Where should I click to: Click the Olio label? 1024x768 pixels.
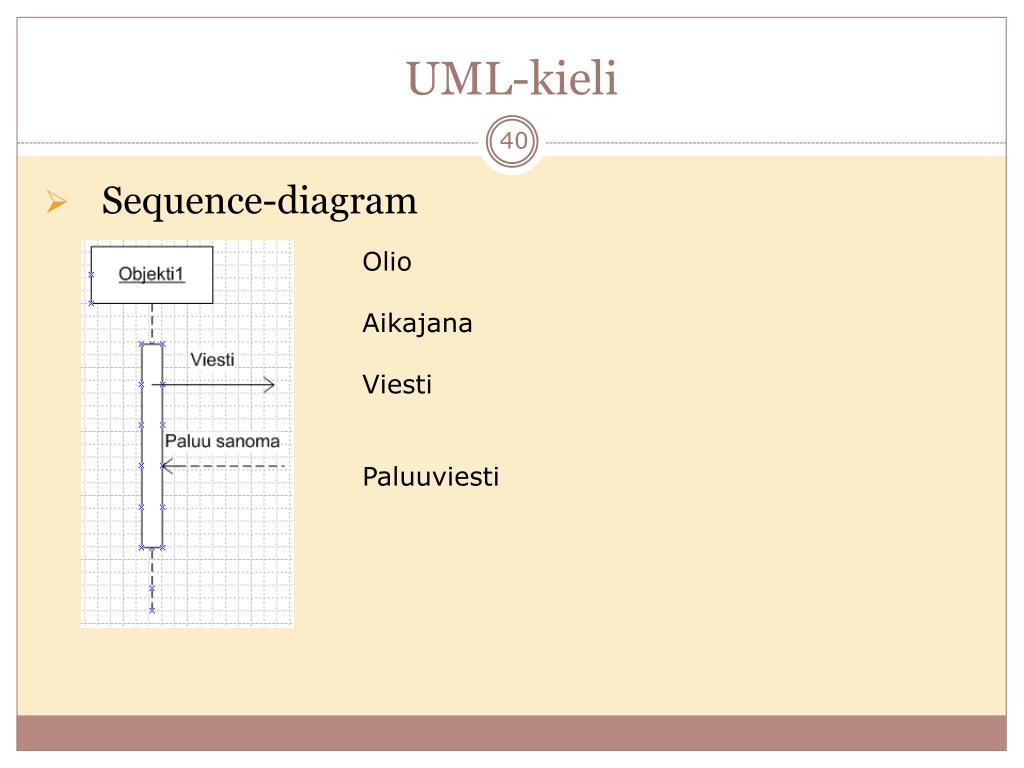pos(387,262)
